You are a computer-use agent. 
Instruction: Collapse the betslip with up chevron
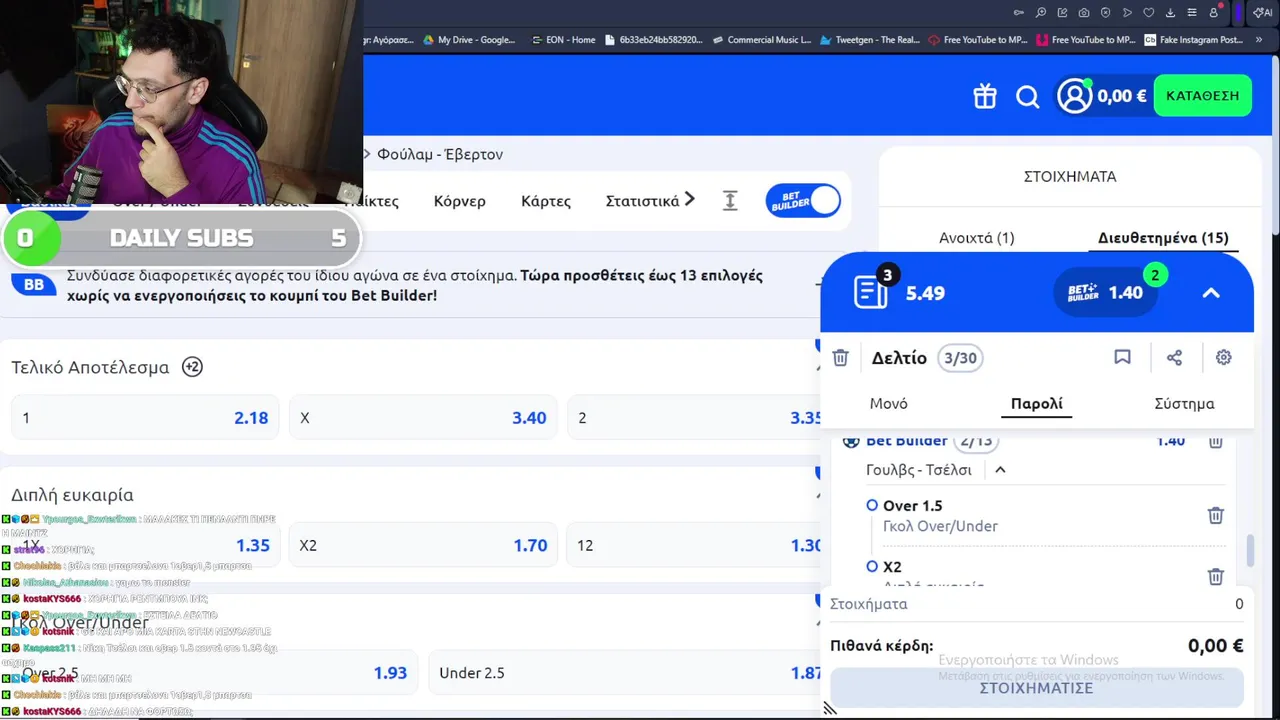[x=1211, y=293]
